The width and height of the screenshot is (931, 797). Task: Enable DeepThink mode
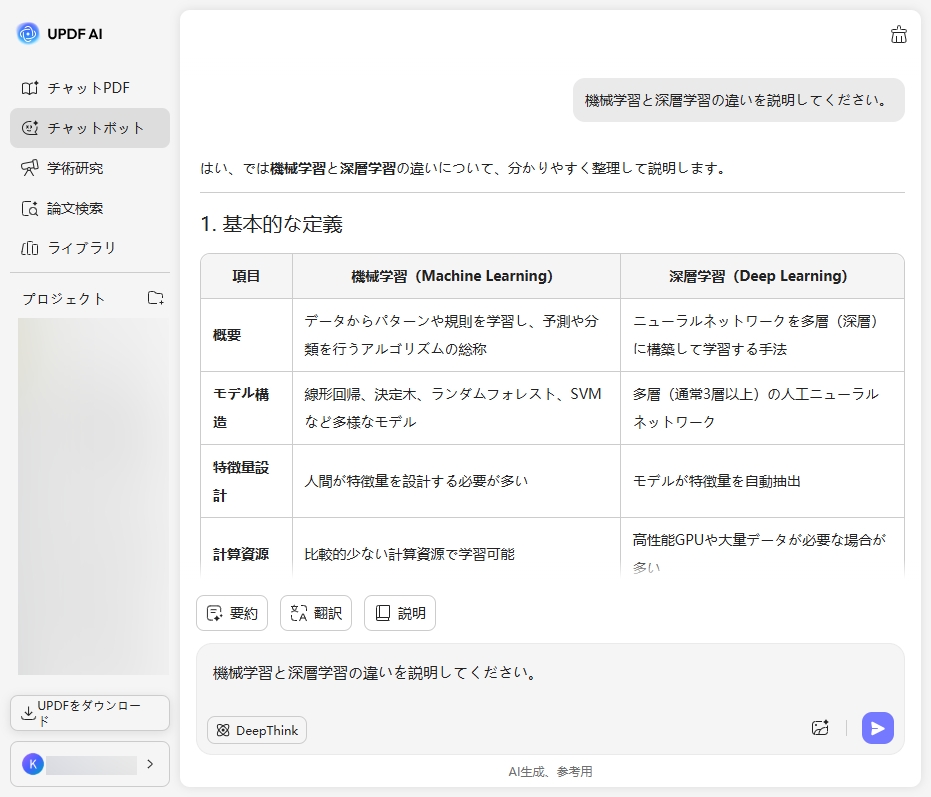point(256,730)
